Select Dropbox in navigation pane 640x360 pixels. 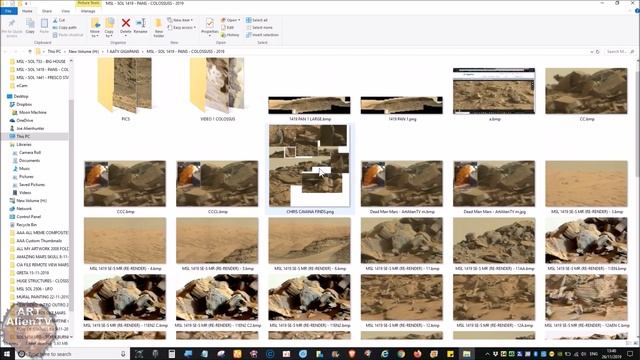[x=24, y=104]
